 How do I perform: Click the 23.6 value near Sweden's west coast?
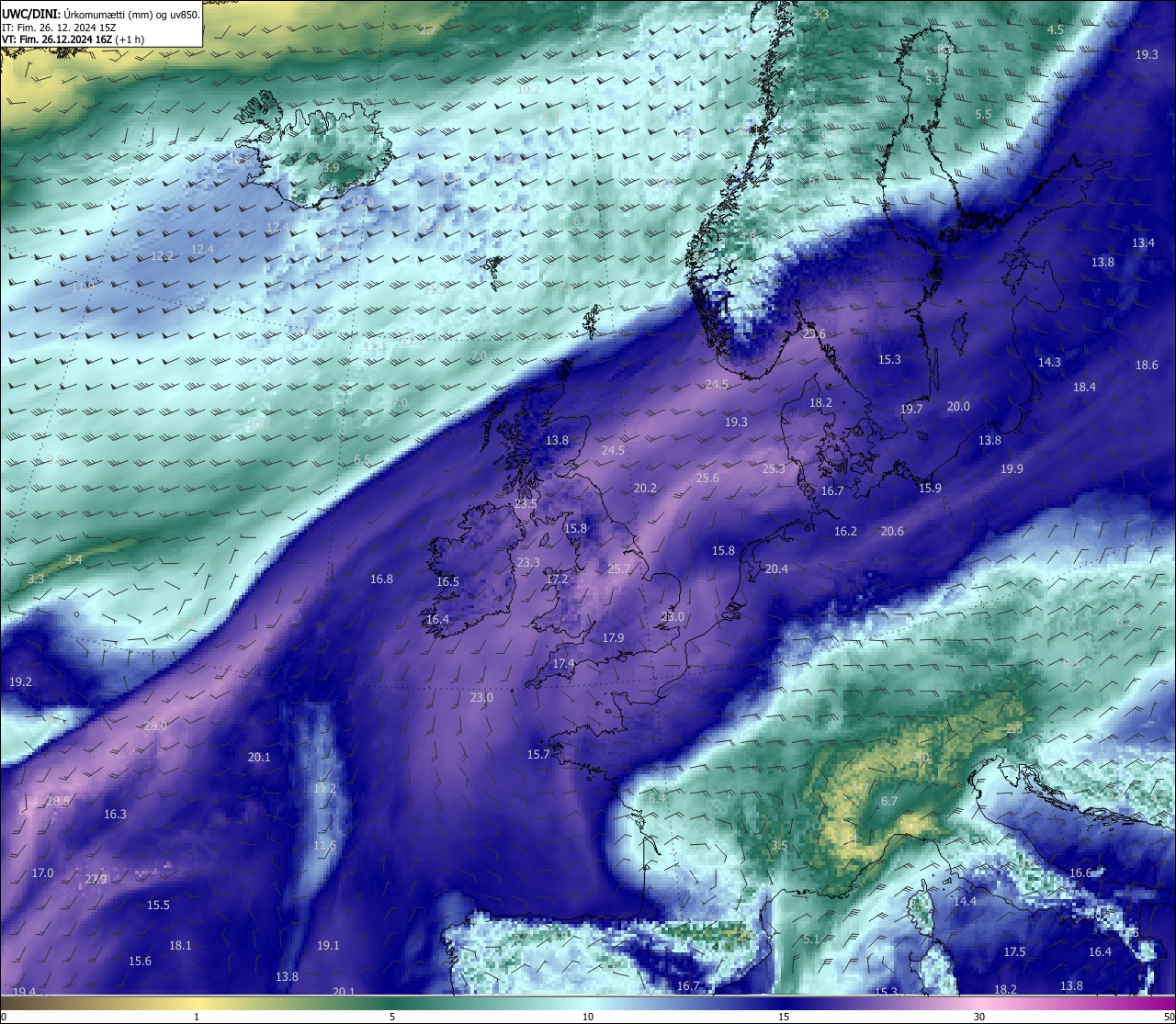(814, 333)
